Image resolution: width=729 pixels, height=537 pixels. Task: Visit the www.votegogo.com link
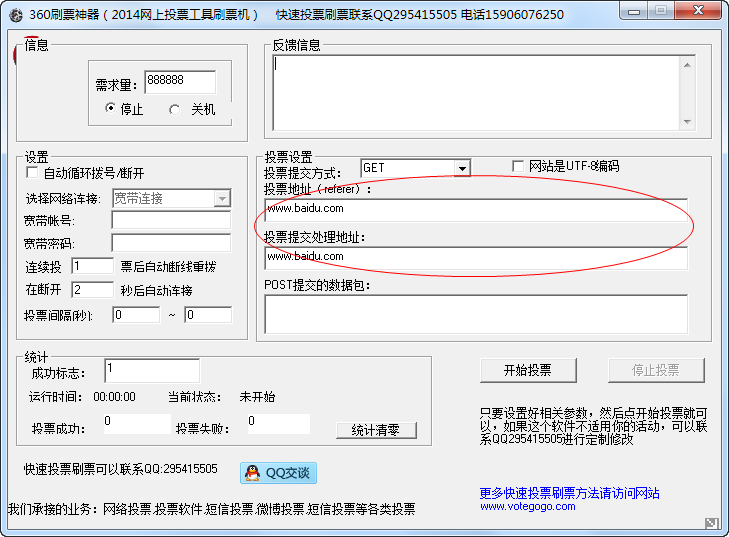point(528,507)
